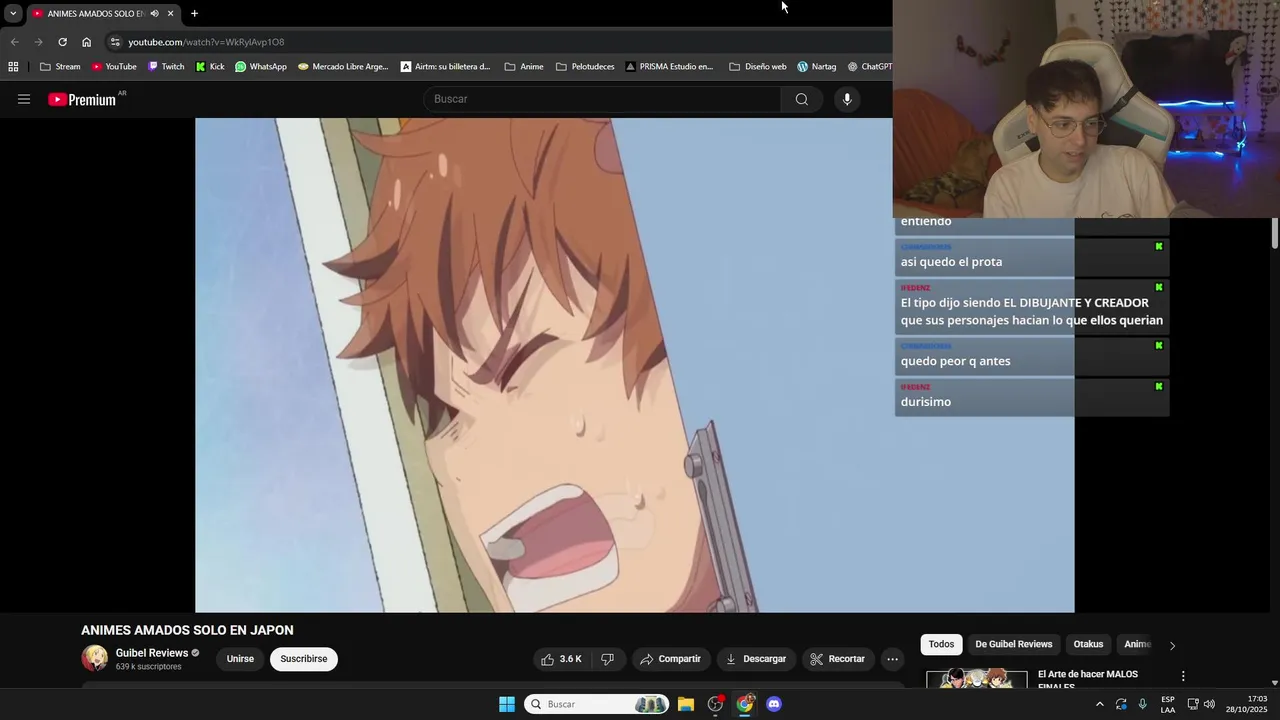This screenshot has width=1280, height=720.
Task: Open OBS Studio from the taskbar
Action: [715, 704]
